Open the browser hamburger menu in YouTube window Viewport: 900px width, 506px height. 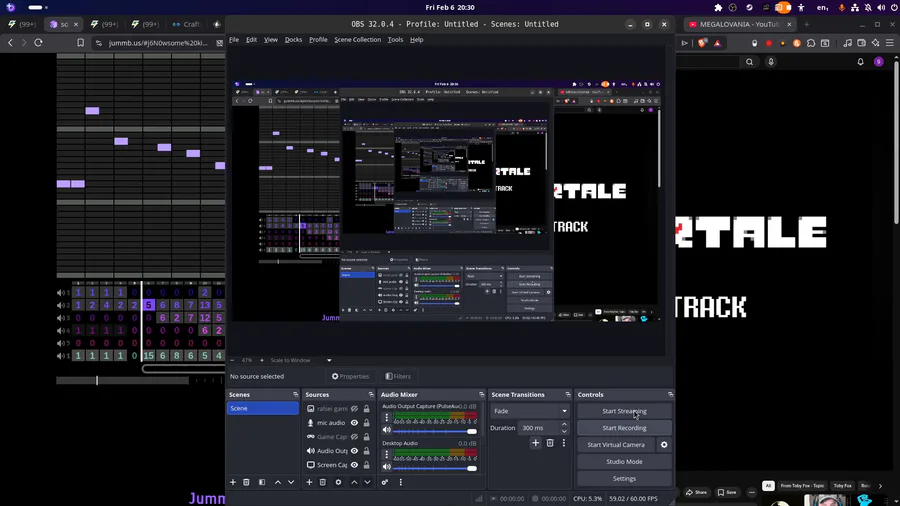890,43
